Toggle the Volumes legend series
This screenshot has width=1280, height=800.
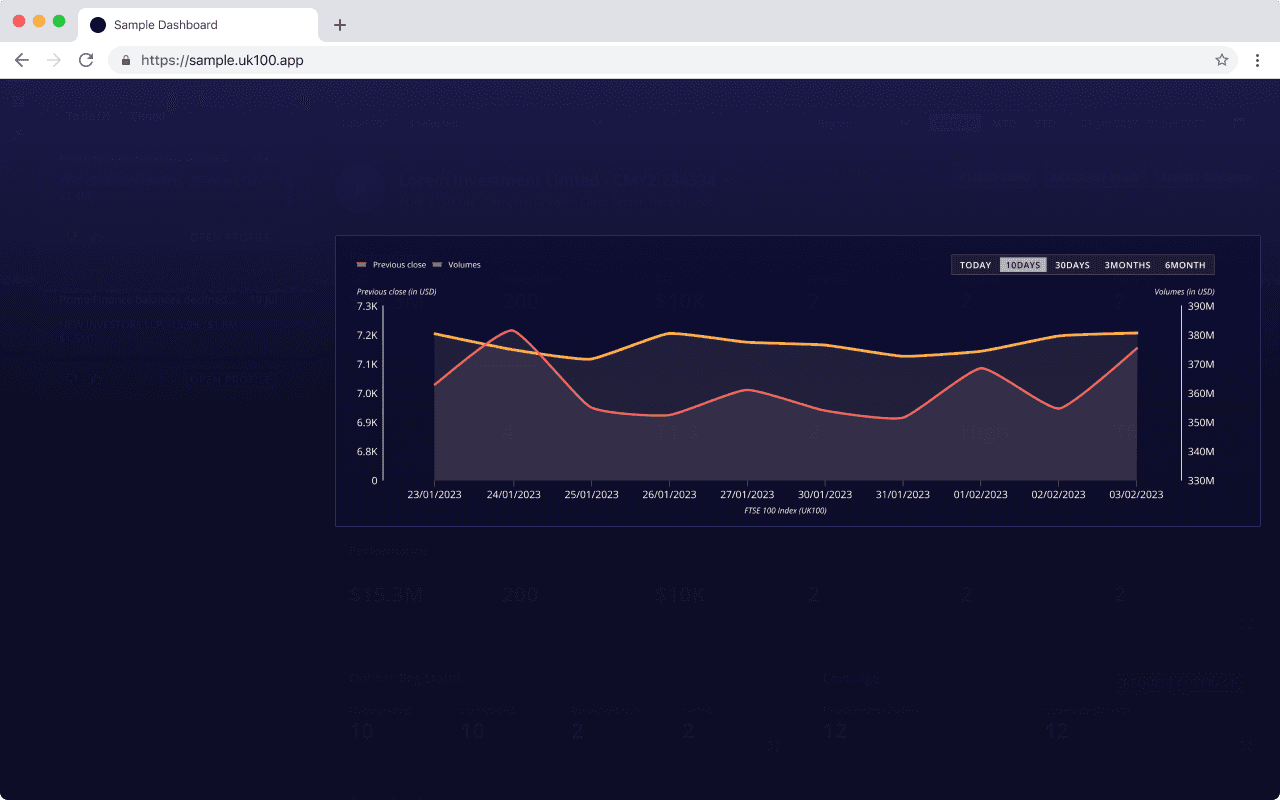click(456, 265)
